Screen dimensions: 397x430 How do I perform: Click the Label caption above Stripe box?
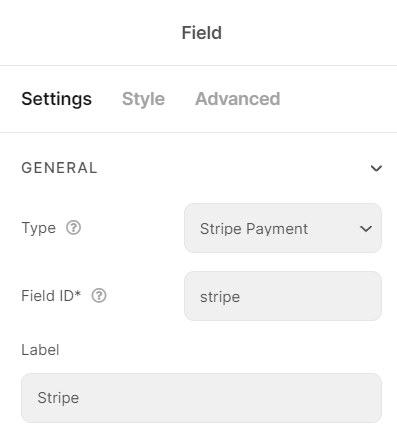tap(40, 350)
